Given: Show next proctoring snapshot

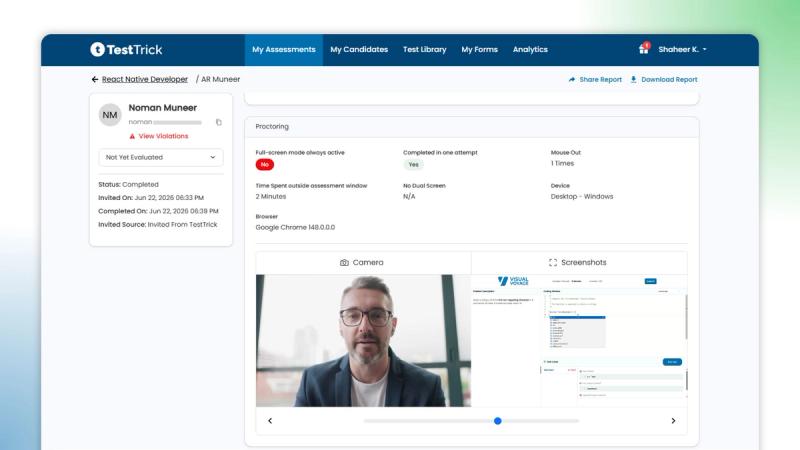Looking at the screenshot, I should (x=673, y=421).
